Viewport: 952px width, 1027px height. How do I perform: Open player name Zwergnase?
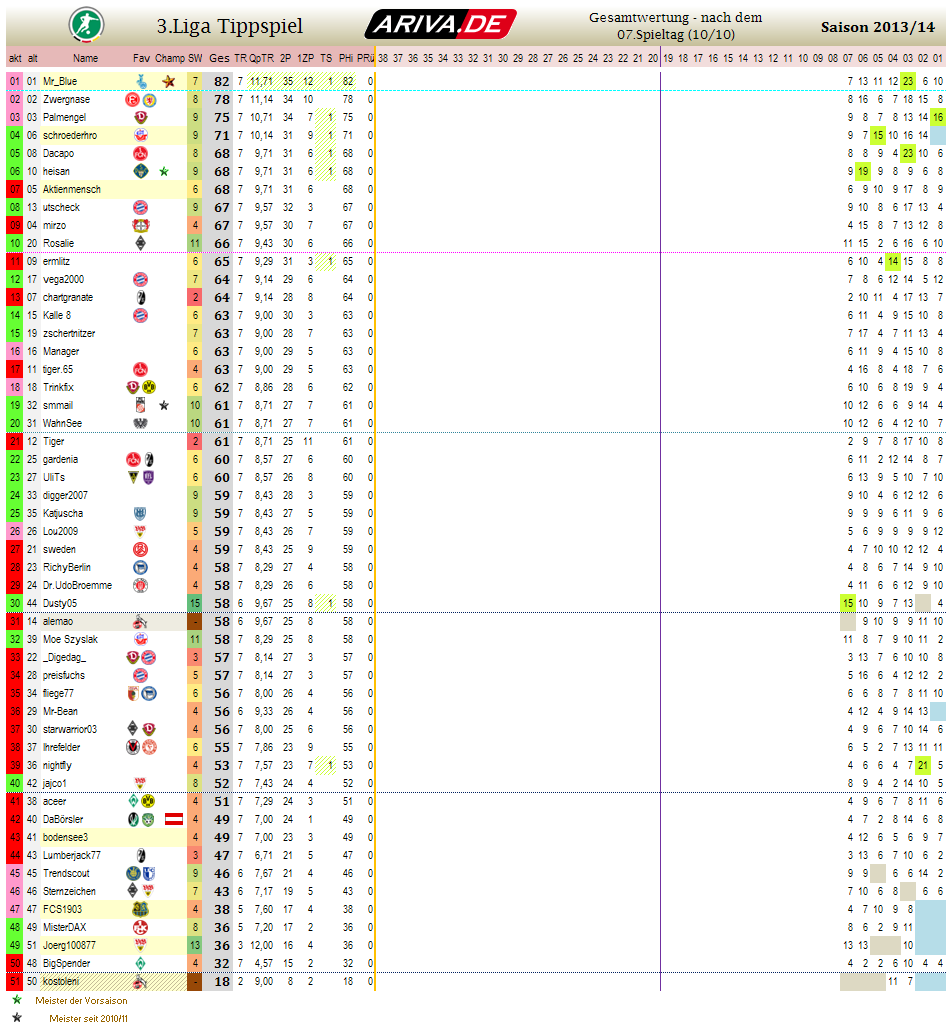[x=66, y=99]
